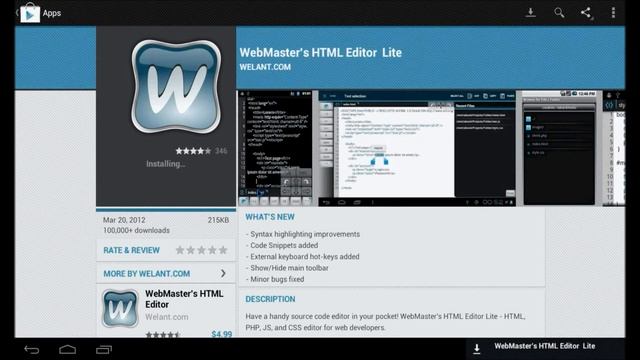Select the DESCRIPTION heading
Screen dimensions: 640x360
270,299
